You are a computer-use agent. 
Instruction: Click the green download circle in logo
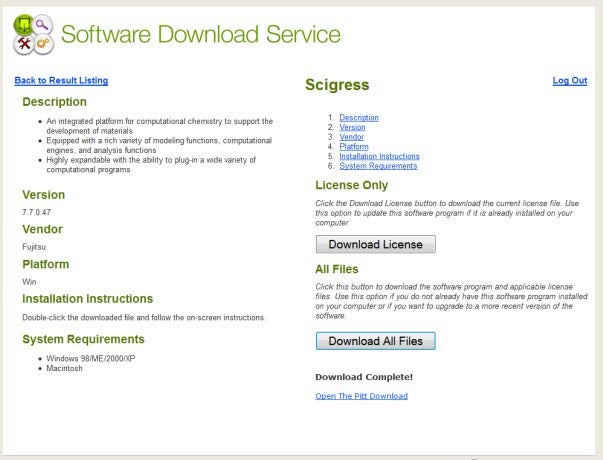(24, 25)
